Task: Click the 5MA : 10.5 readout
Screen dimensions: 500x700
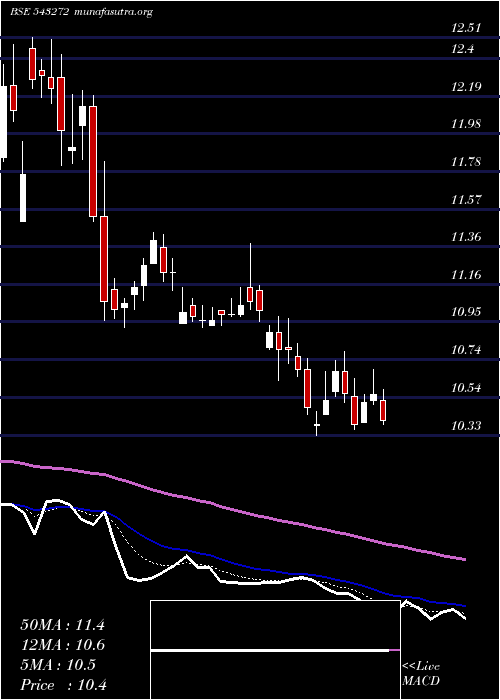Action: pyautogui.click(x=58, y=665)
